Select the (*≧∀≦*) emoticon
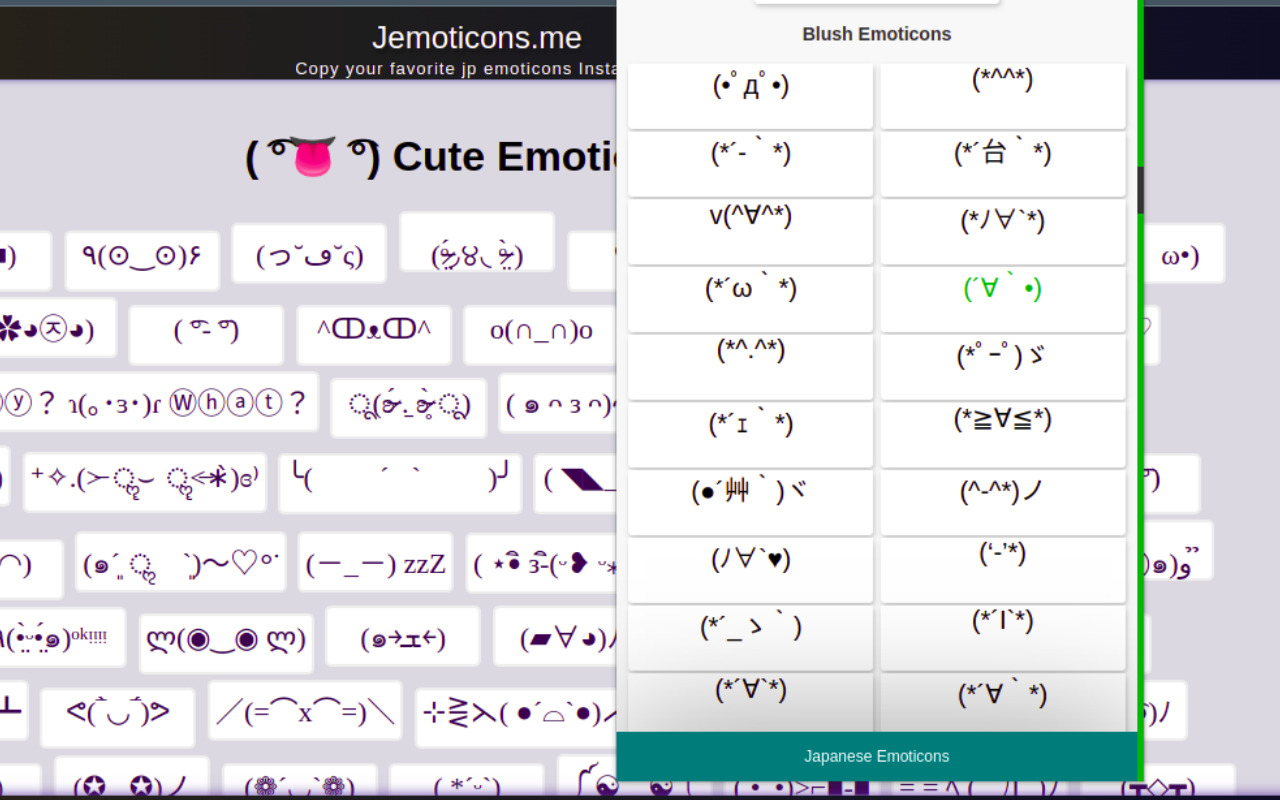The image size is (1280, 800). 1003,435
